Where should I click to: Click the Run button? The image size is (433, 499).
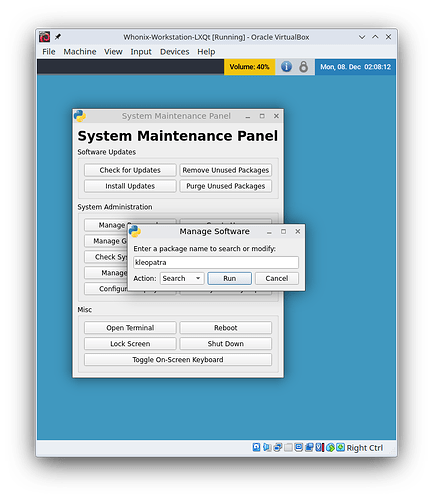(x=229, y=278)
